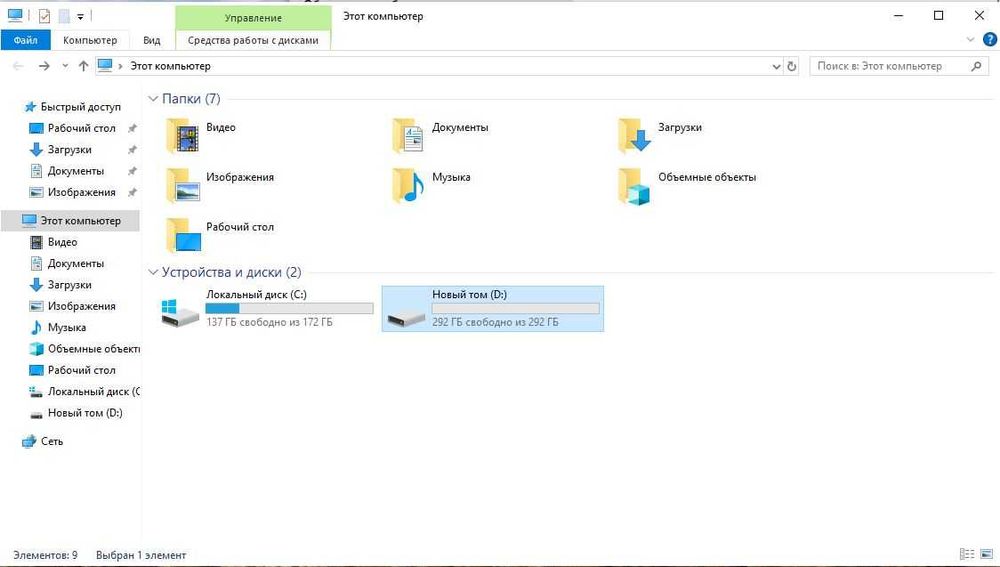Open the Видео folder icon
The height and width of the screenshot is (567, 1000).
[x=183, y=136]
